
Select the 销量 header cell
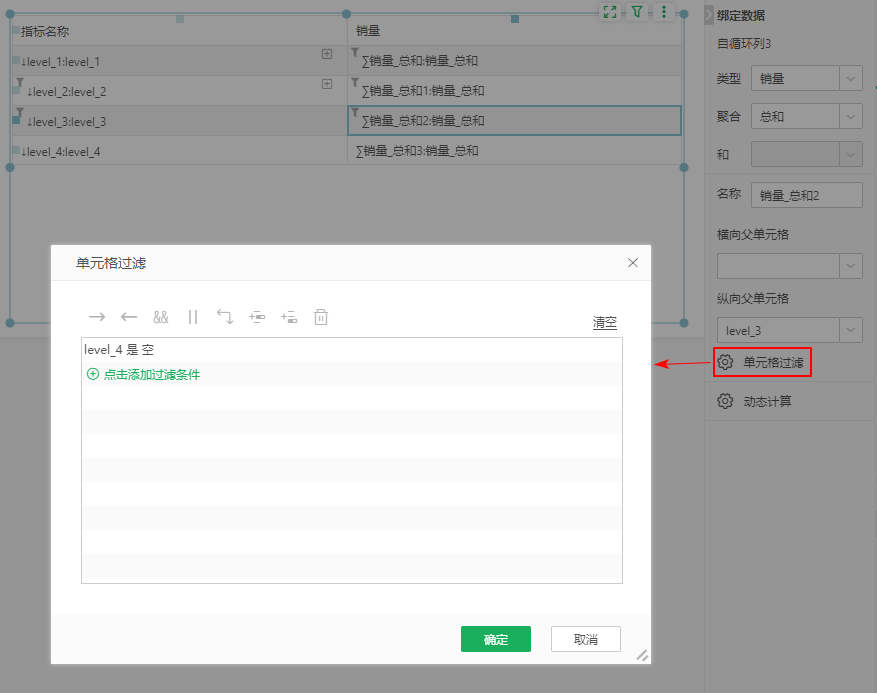point(514,31)
